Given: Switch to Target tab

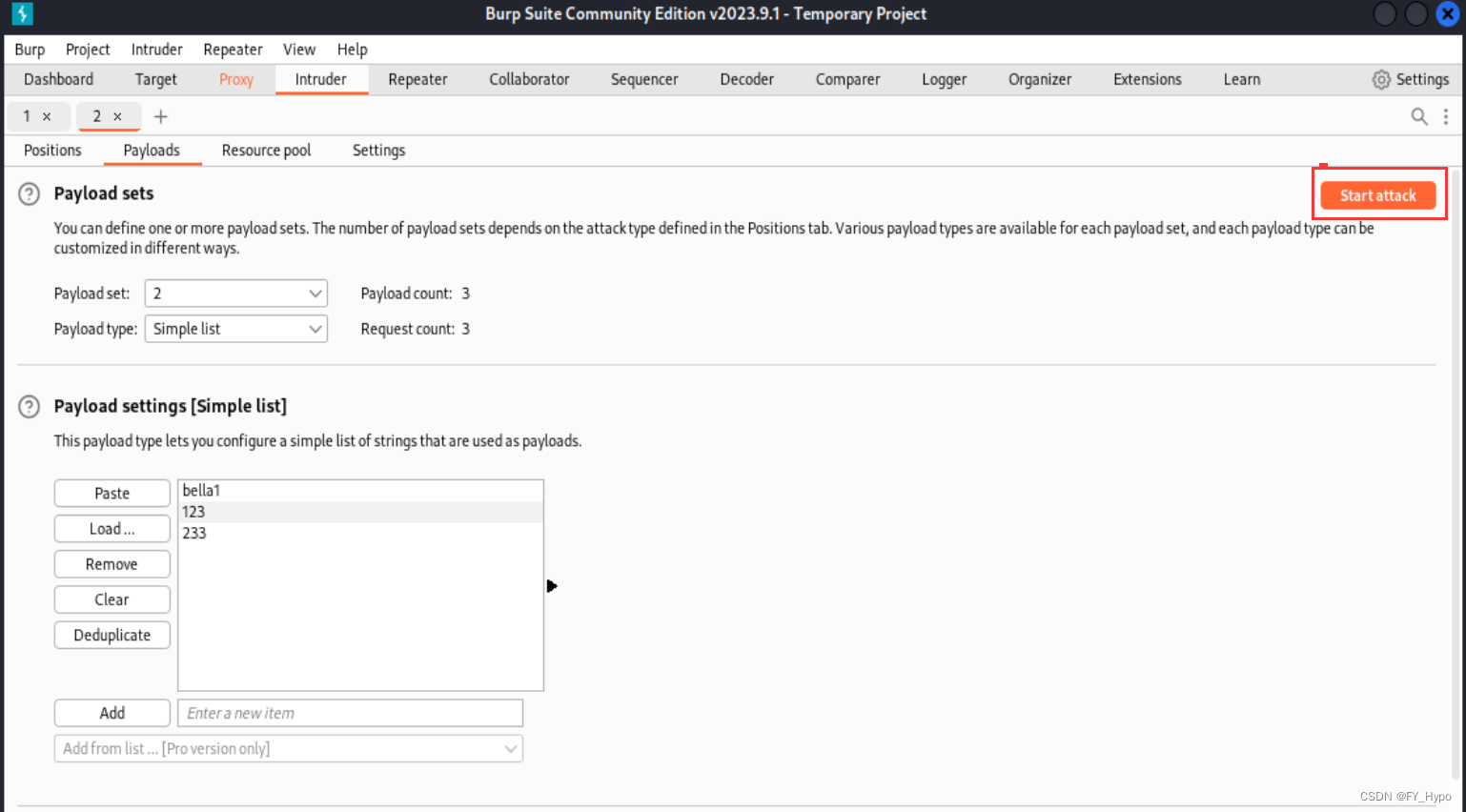Looking at the screenshot, I should point(155,79).
